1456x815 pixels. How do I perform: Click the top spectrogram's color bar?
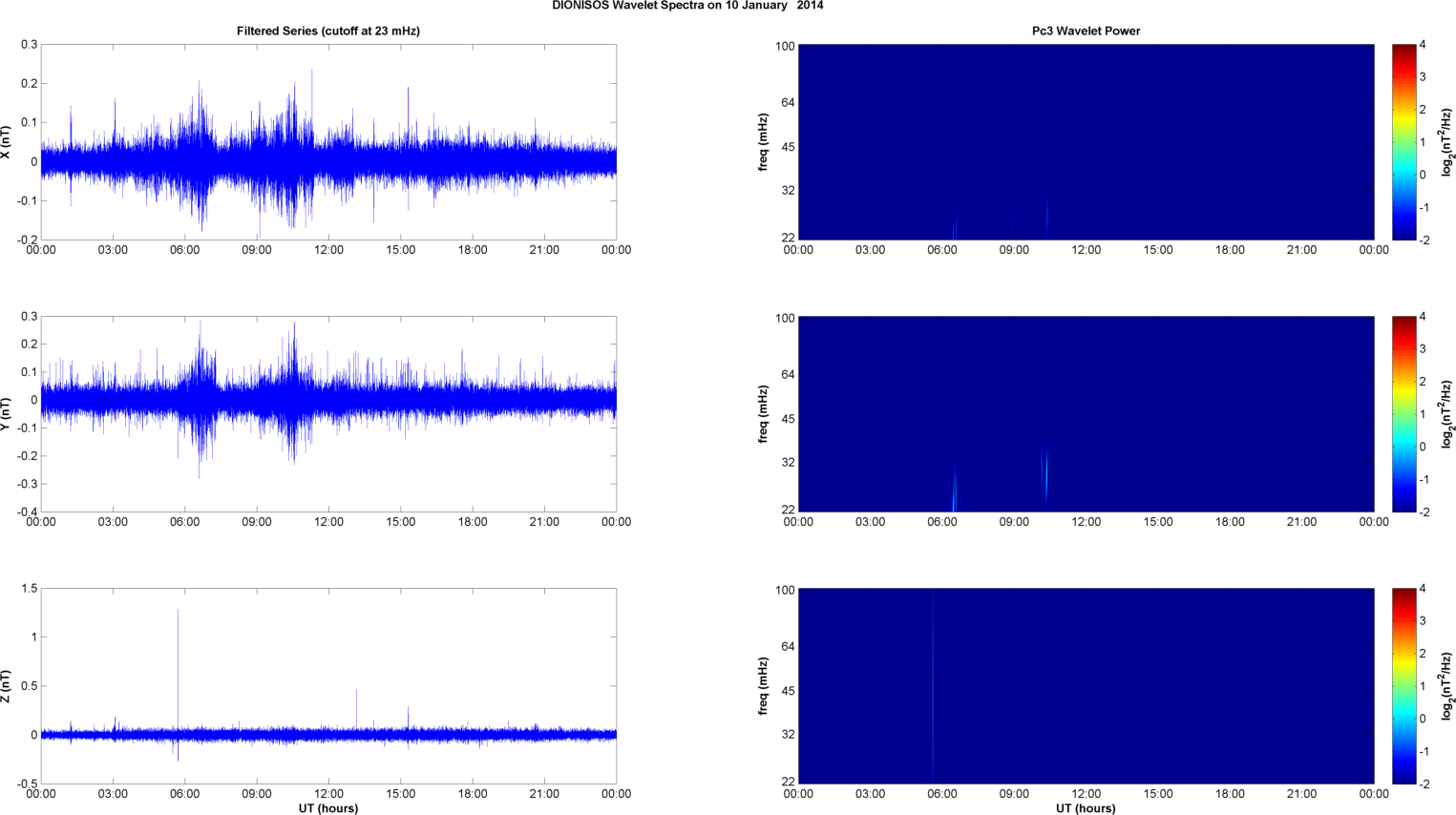[x=1403, y=142]
